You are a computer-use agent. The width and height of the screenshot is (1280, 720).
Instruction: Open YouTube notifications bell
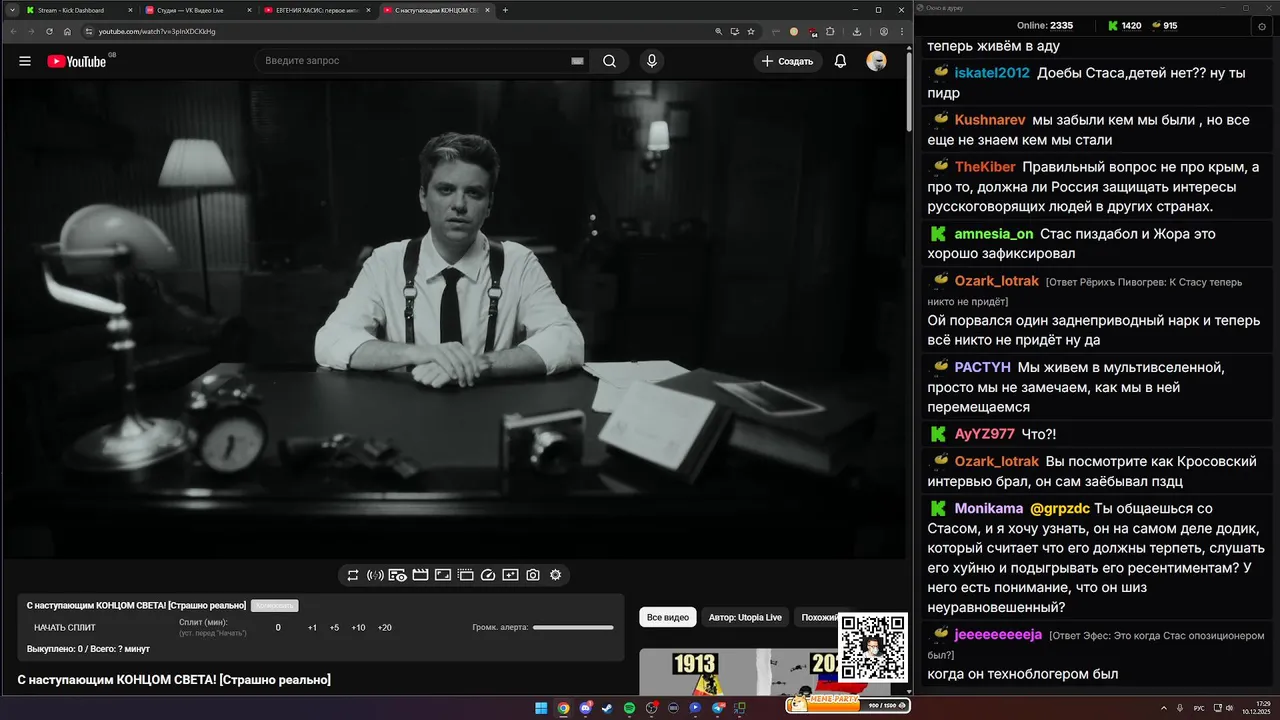(x=840, y=61)
